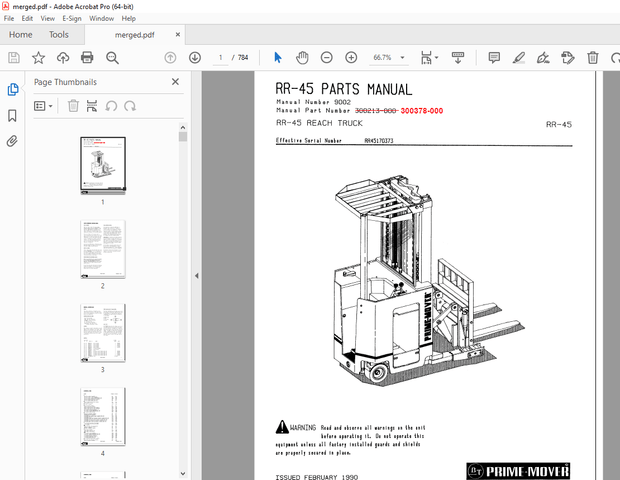This screenshot has height=480, width=620.
Task: Rotate page counterclockwise
Action: point(111,106)
